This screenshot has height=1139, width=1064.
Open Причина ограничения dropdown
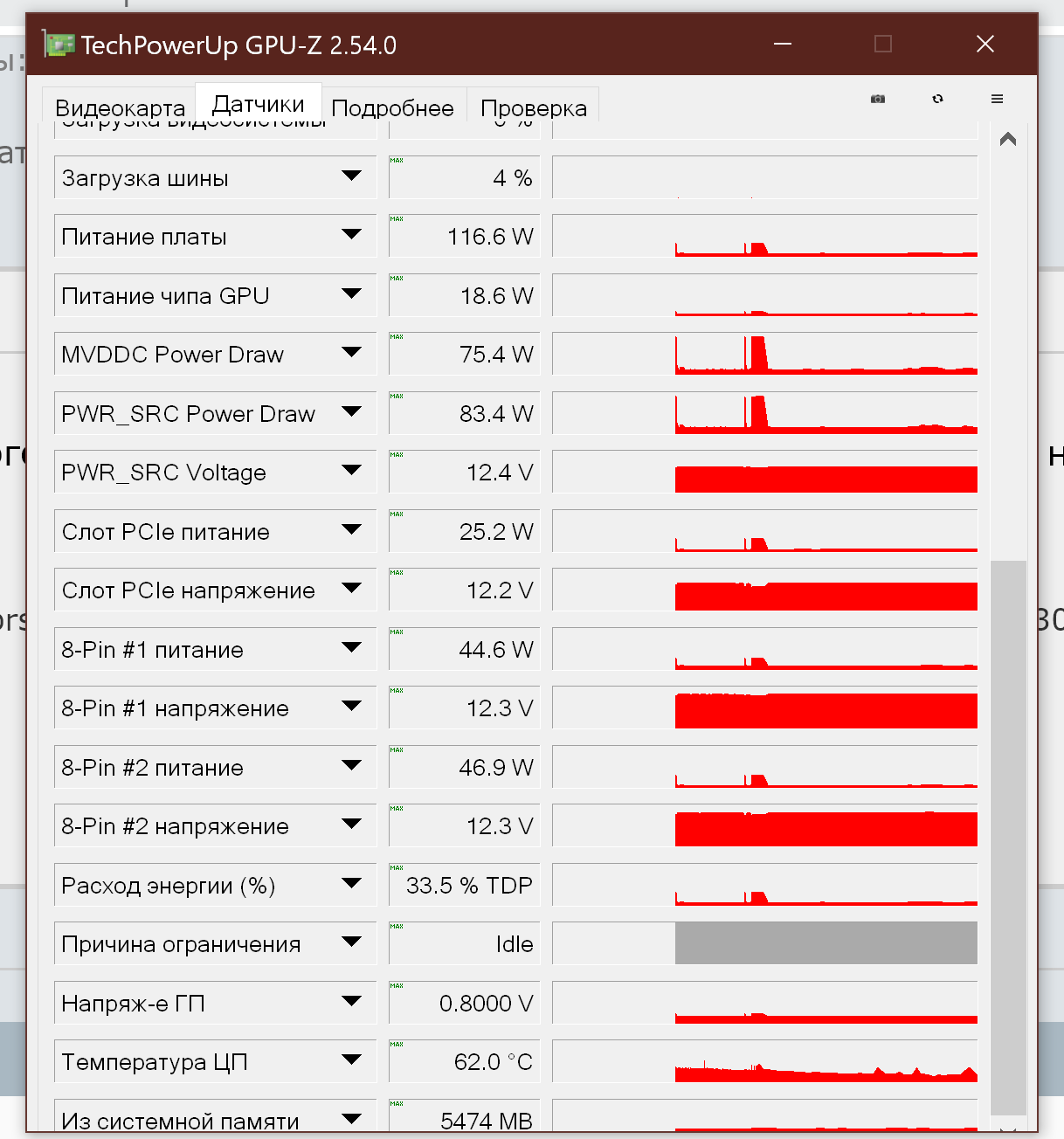pyautogui.click(x=352, y=942)
